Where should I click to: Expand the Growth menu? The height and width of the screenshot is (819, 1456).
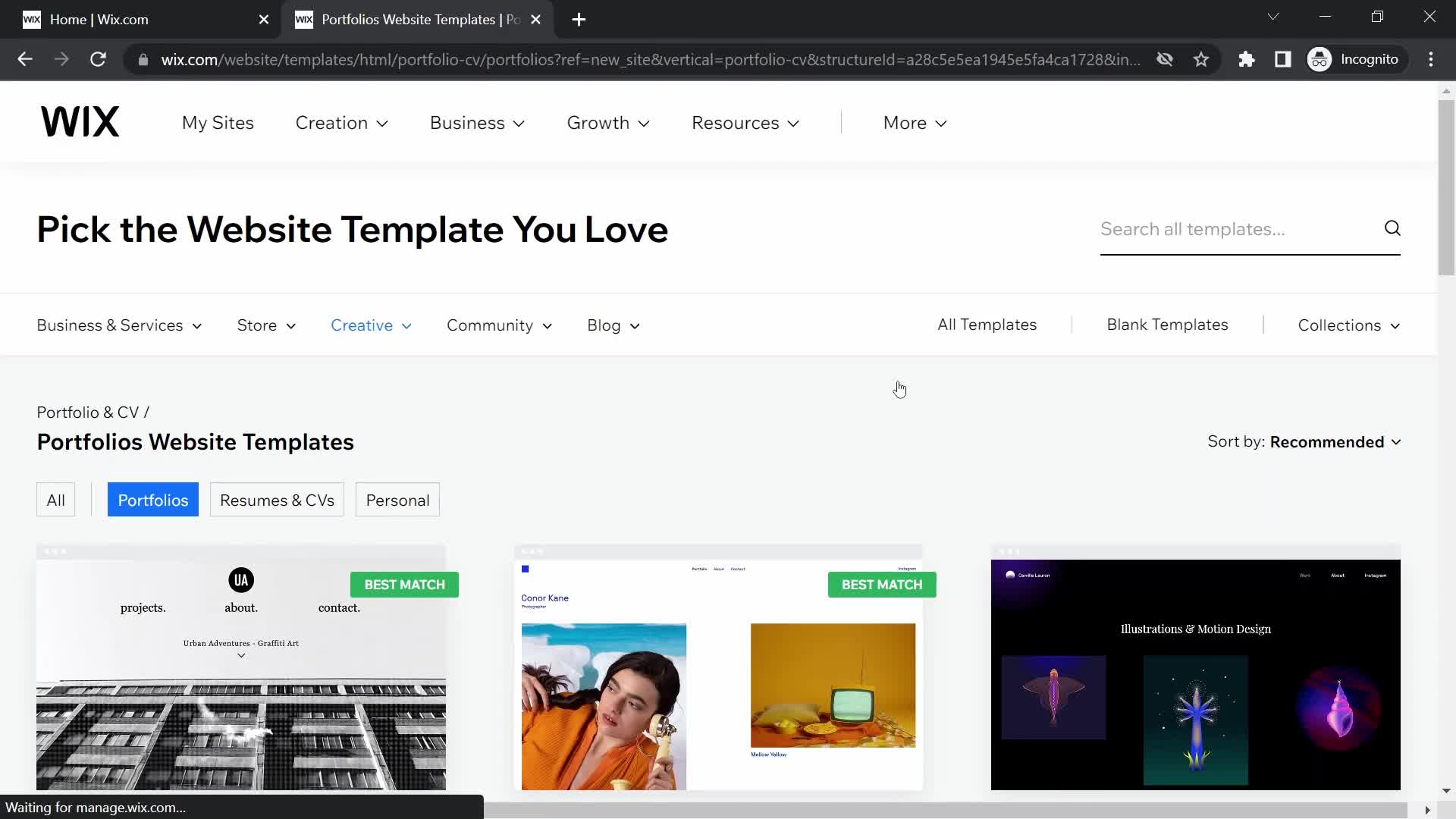click(608, 123)
